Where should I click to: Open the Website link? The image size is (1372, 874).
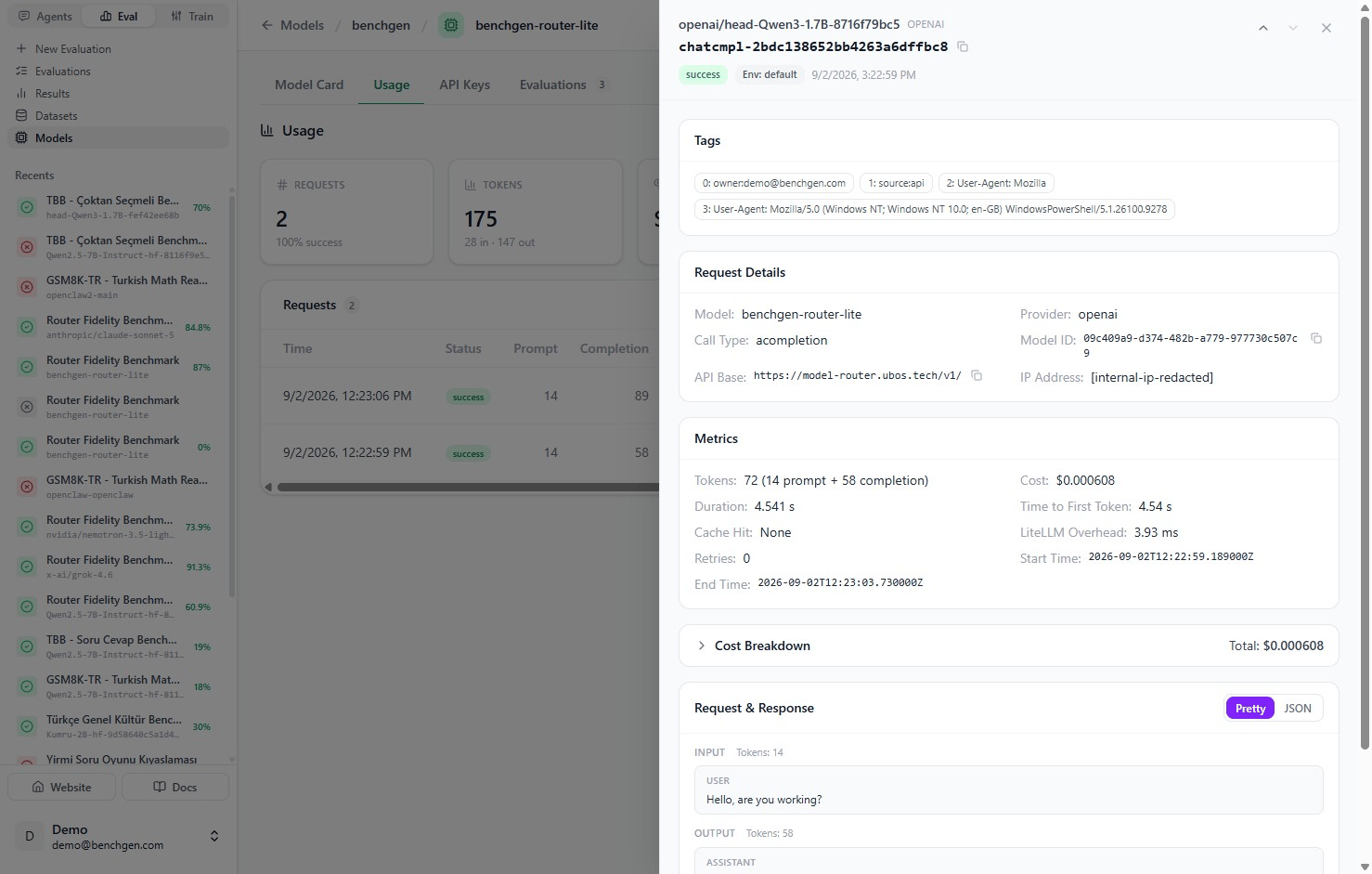[x=62, y=787]
